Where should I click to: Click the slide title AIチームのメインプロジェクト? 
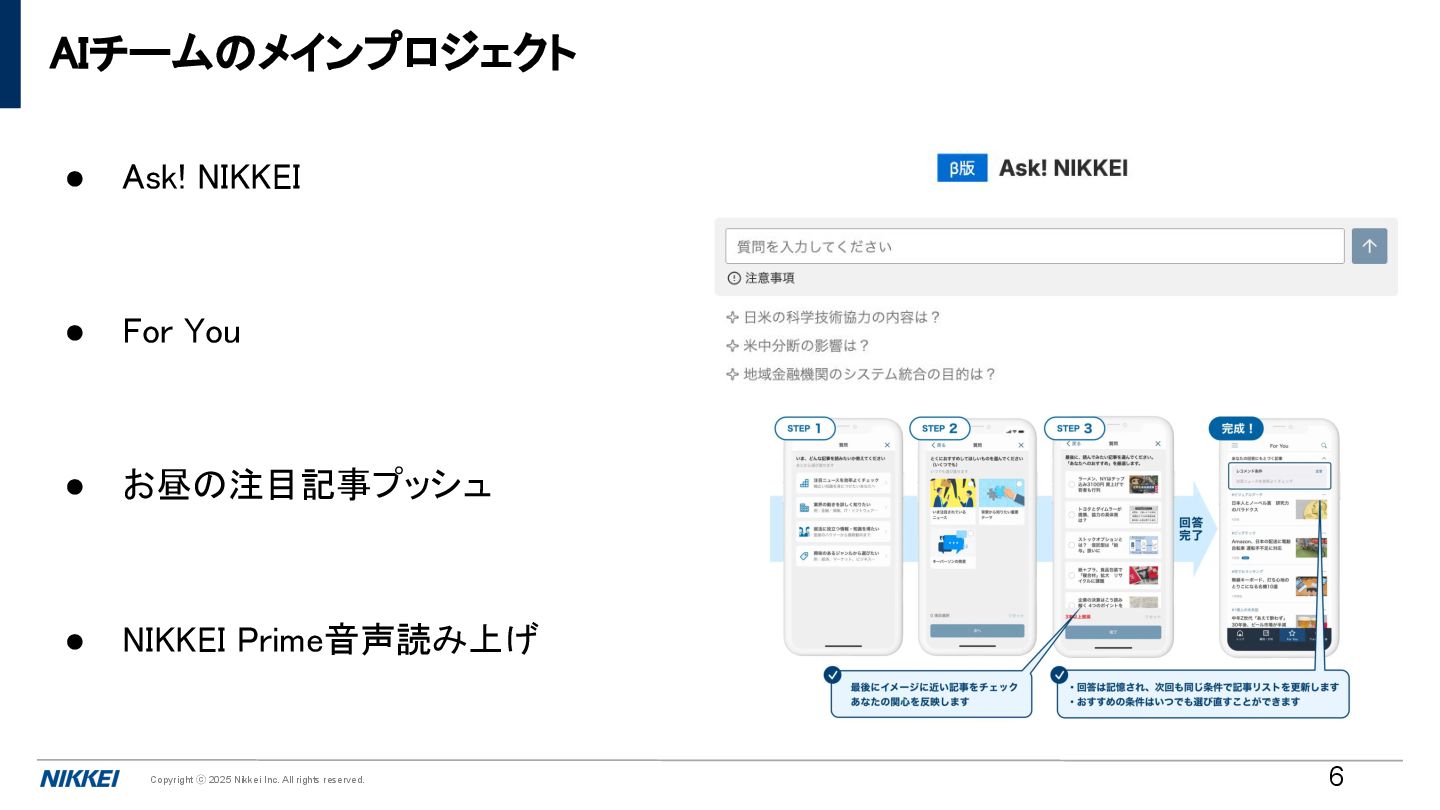point(313,54)
